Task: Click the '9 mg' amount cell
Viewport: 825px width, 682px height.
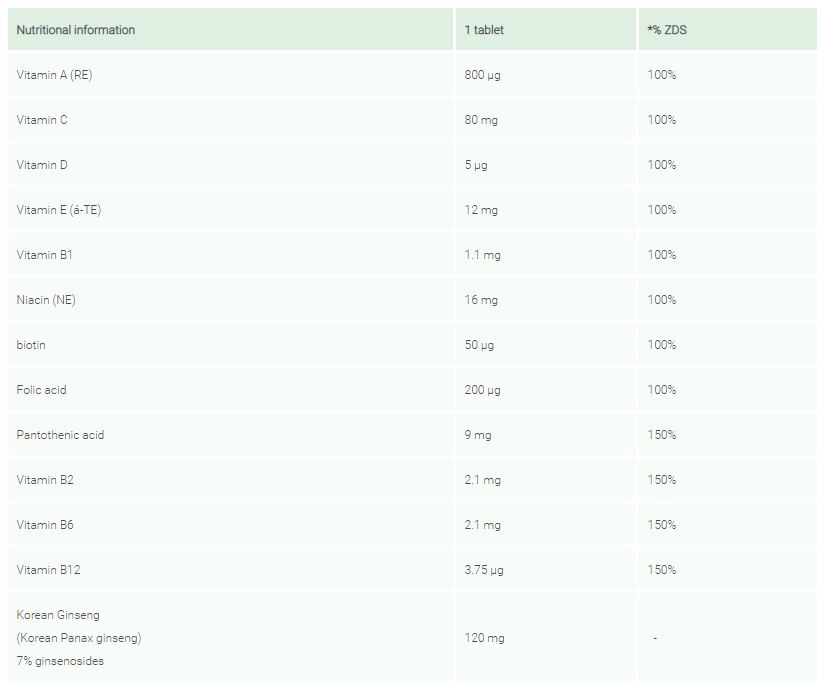Action: coord(478,435)
